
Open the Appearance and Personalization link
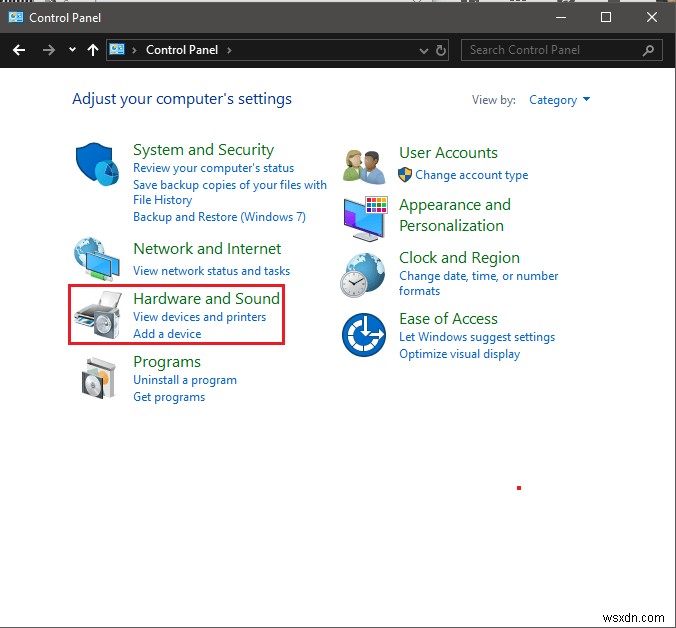point(455,215)
